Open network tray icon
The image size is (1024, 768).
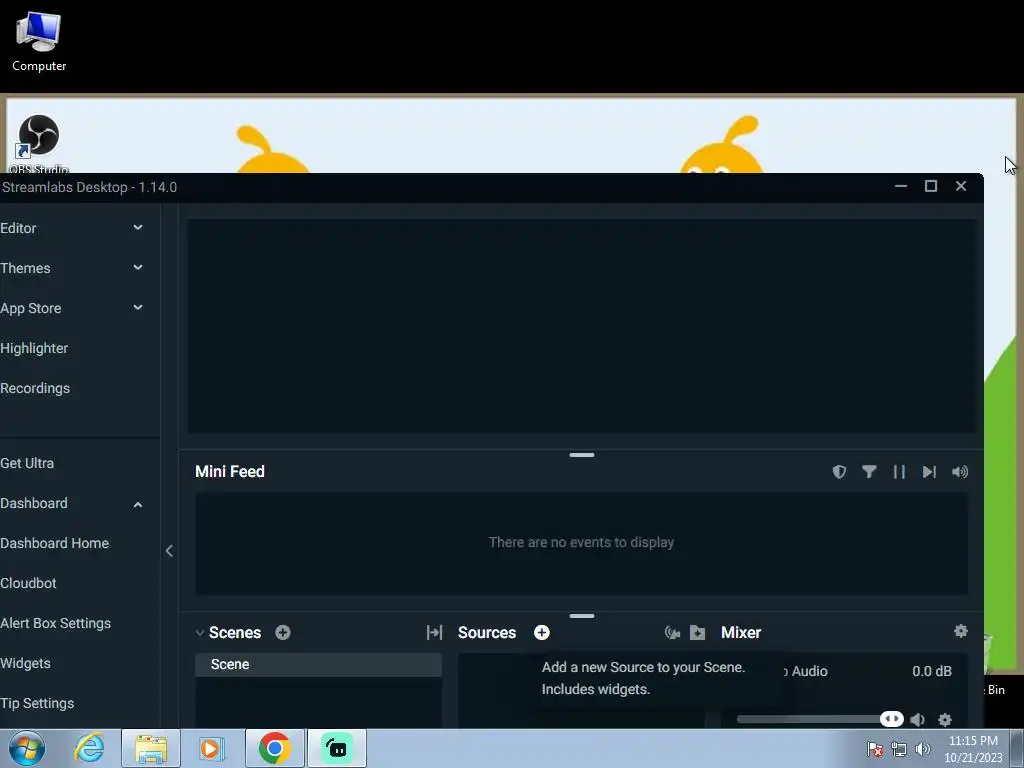899,749
